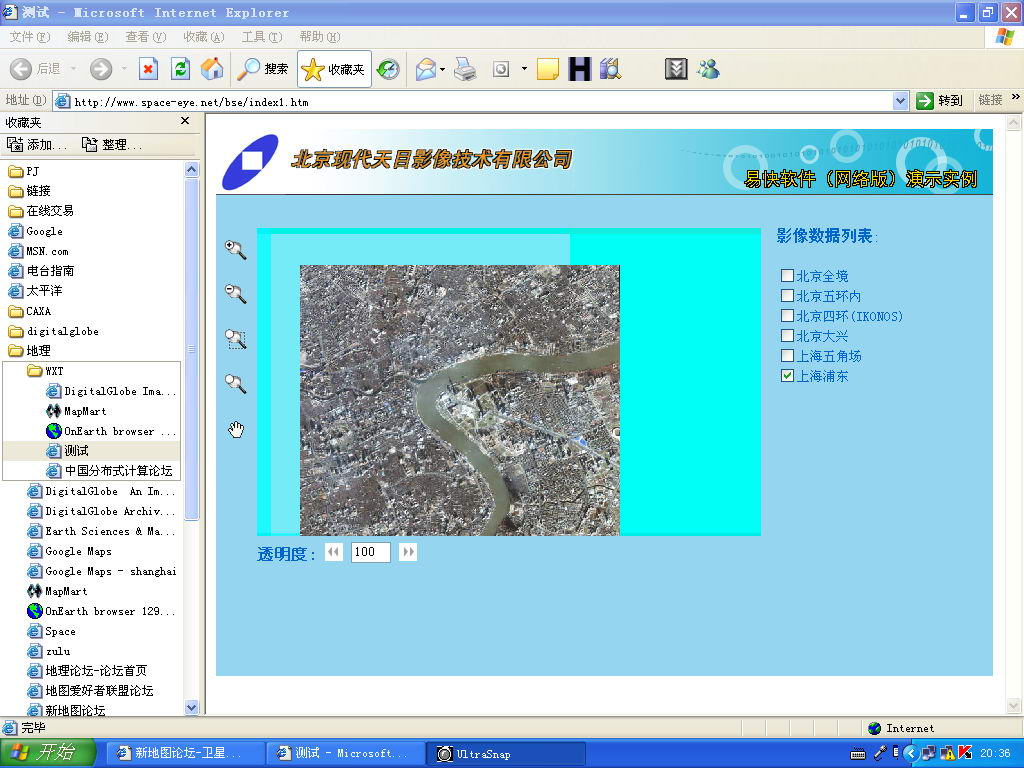
Task: Open the 查看(V) menu
Action: pyautogui.click(x=145, y=37)
